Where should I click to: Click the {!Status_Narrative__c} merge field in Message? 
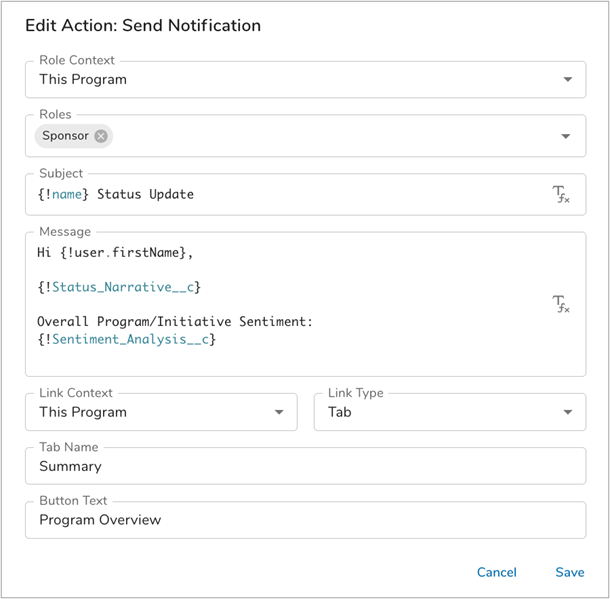(119, 287)
